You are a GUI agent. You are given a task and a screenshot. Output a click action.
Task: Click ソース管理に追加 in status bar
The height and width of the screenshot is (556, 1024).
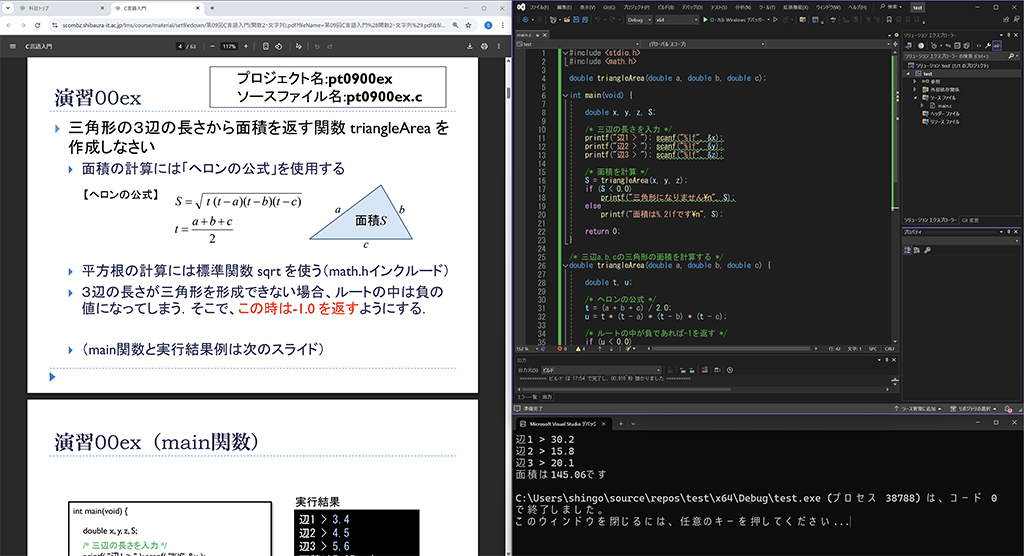pyautogui.click(x=918, y=409)
